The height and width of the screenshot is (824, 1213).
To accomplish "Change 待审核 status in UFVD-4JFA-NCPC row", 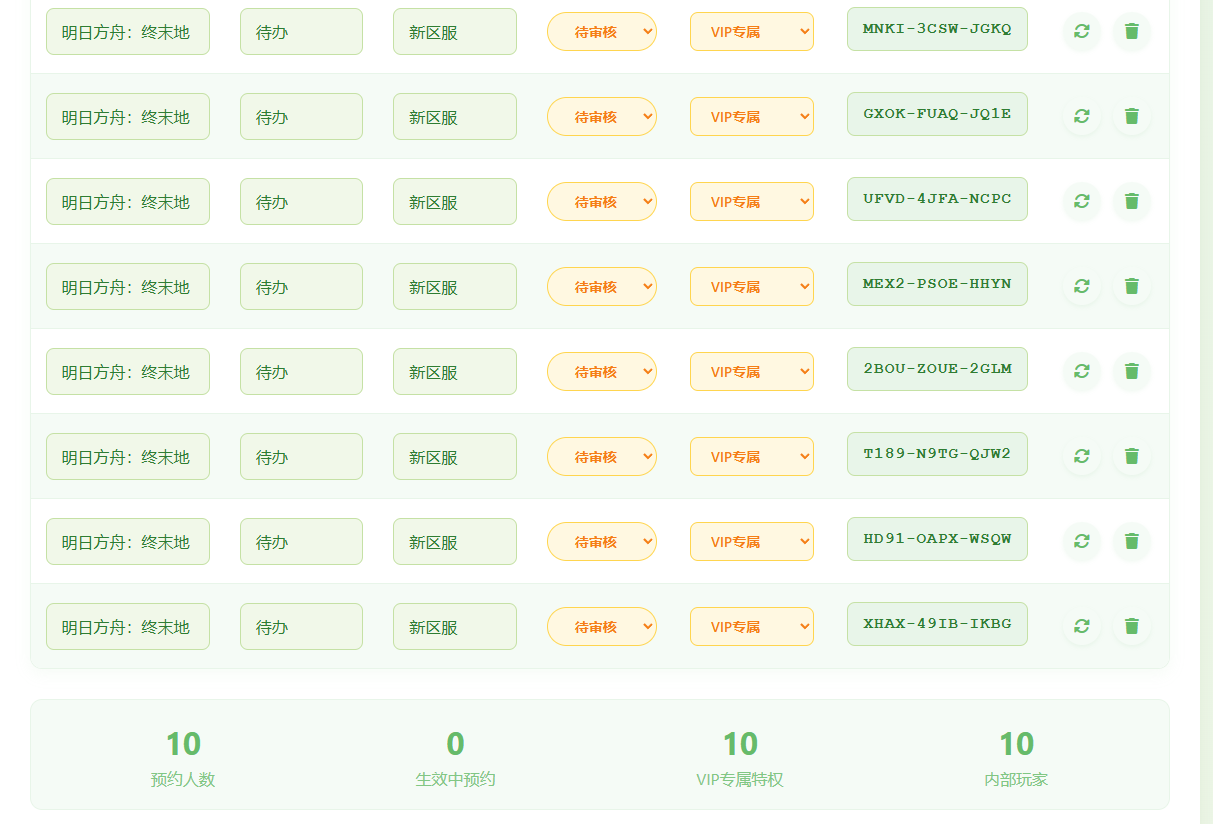I will (x=602, y=202).
